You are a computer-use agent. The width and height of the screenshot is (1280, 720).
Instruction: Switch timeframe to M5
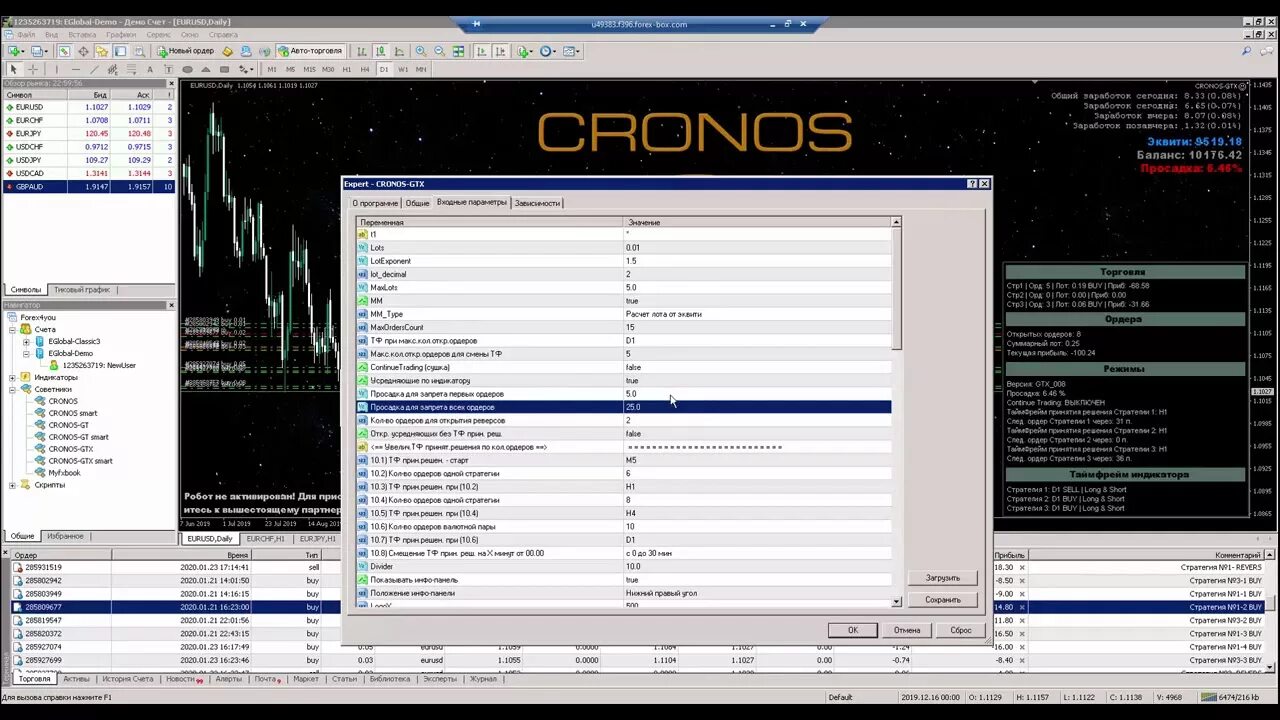(290, 69)
